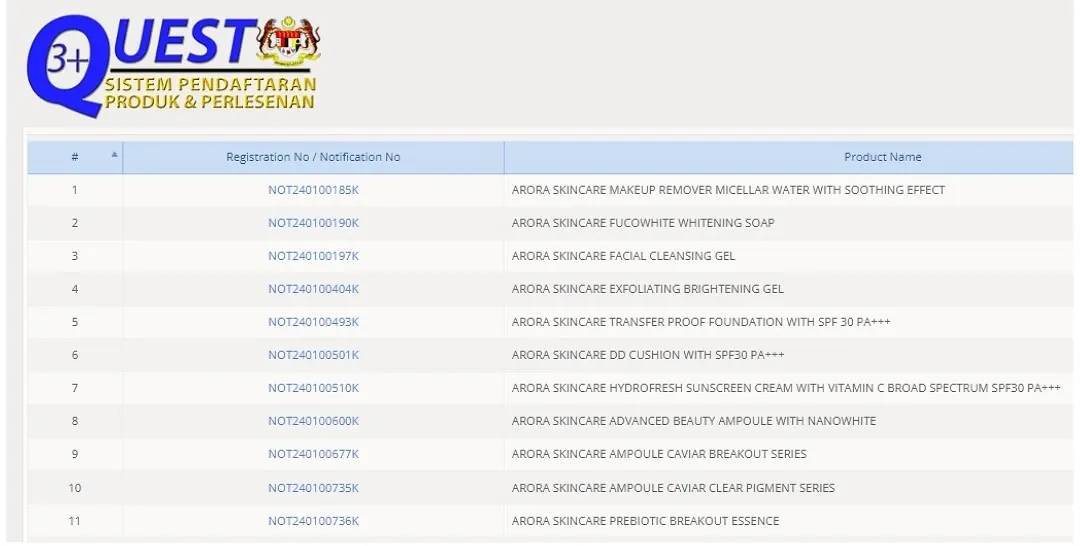1080x546 pixels.
Task: Select 'FACIAL CLEANSING GEL' product name
Action: pyautogui.click(x=623, y=256)
